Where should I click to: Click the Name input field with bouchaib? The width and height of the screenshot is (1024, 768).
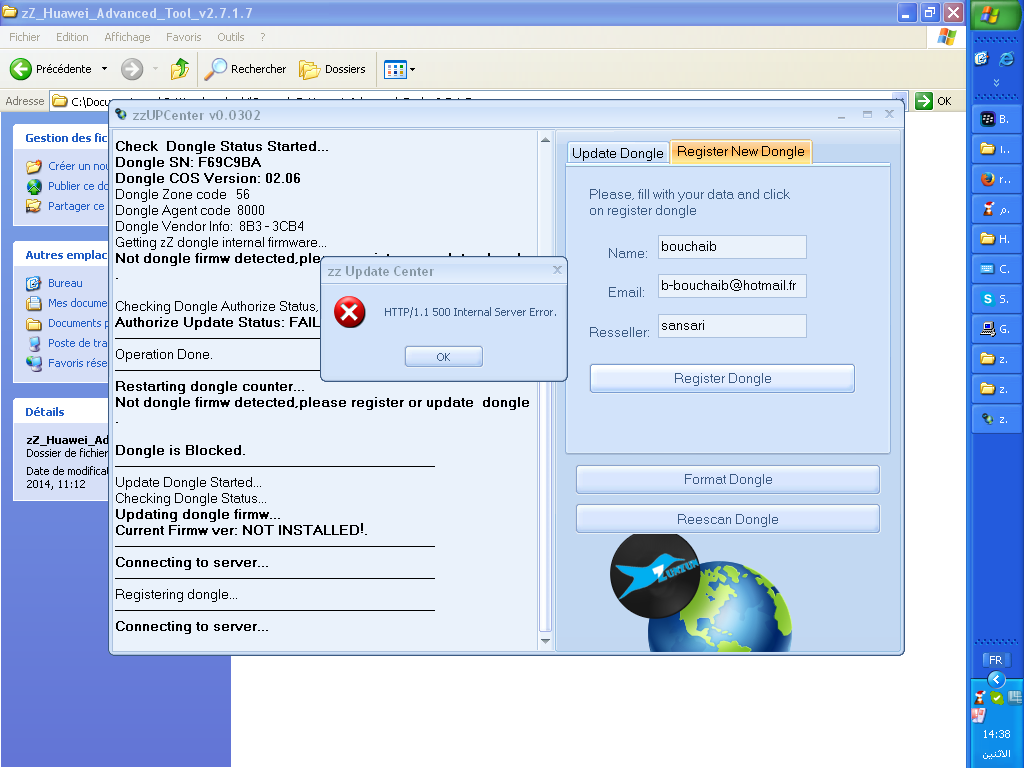[732, 247]
